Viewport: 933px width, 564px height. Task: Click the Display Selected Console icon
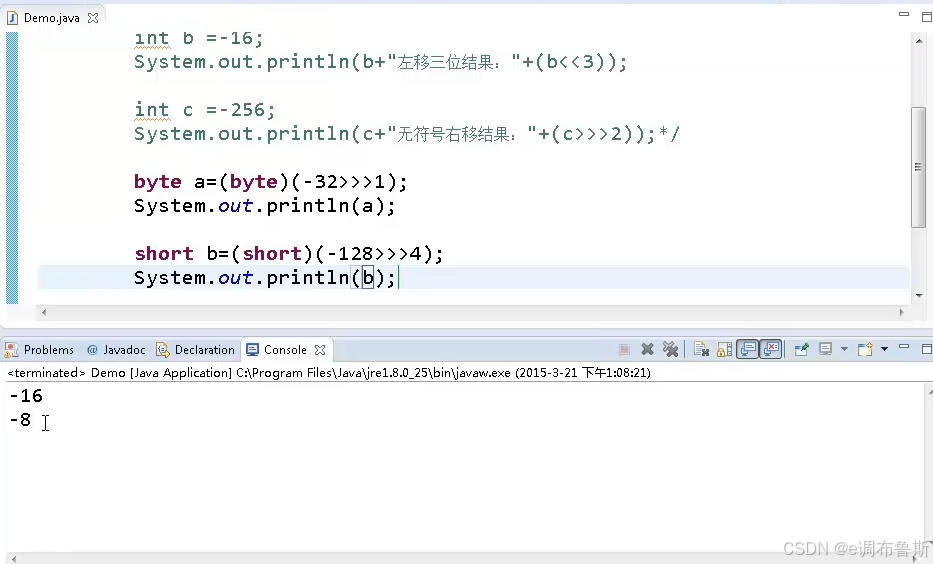(825, 349)
